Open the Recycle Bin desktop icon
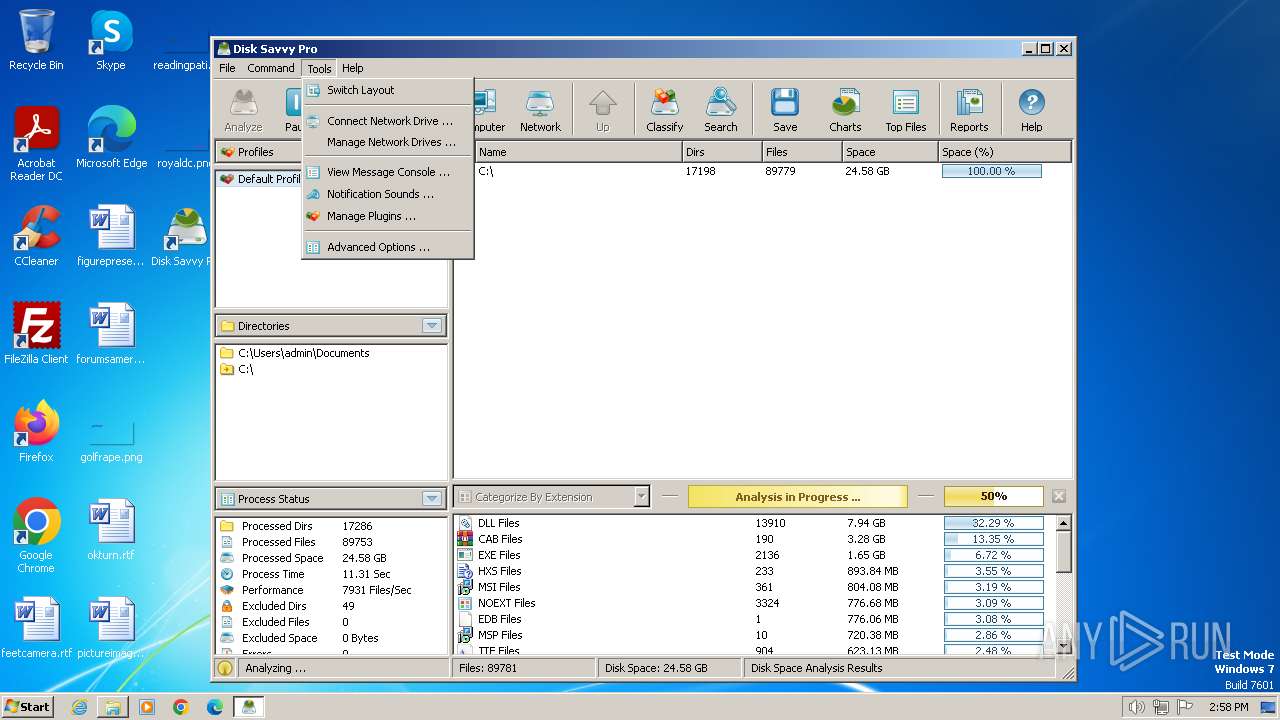 click(x=36, y=41)
